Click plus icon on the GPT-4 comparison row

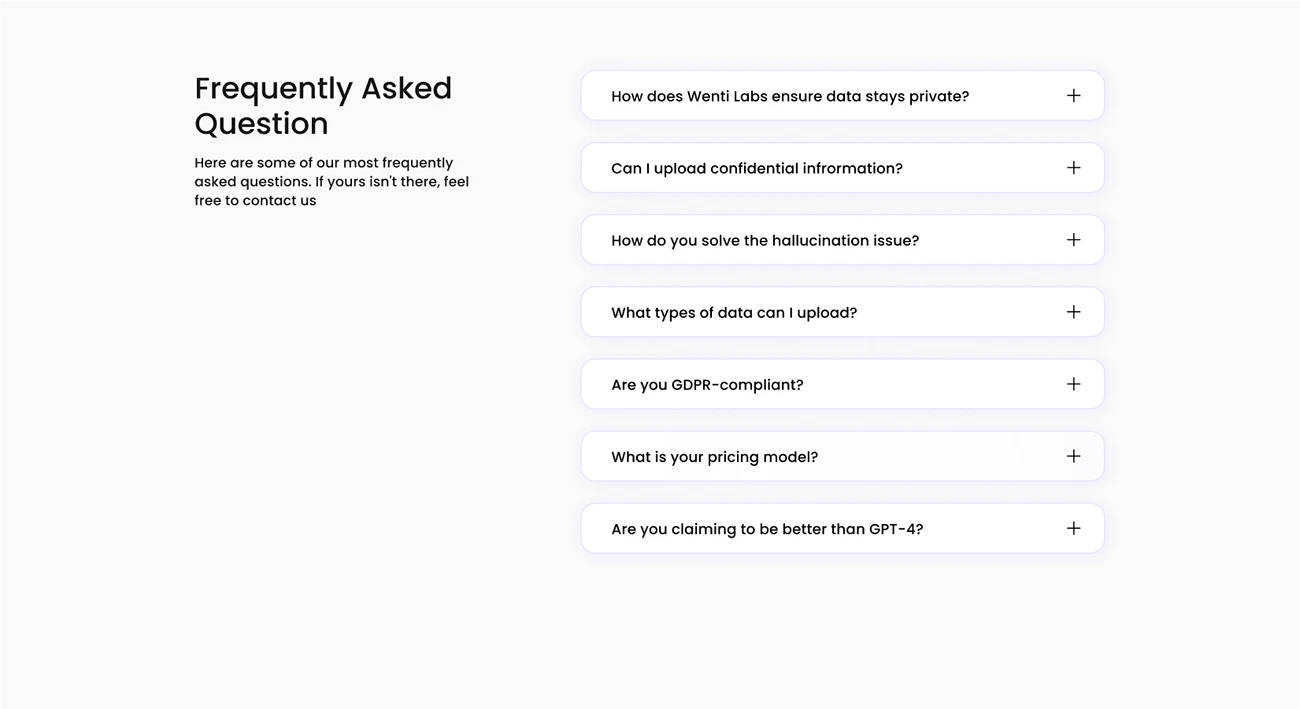pos(1073,528)
